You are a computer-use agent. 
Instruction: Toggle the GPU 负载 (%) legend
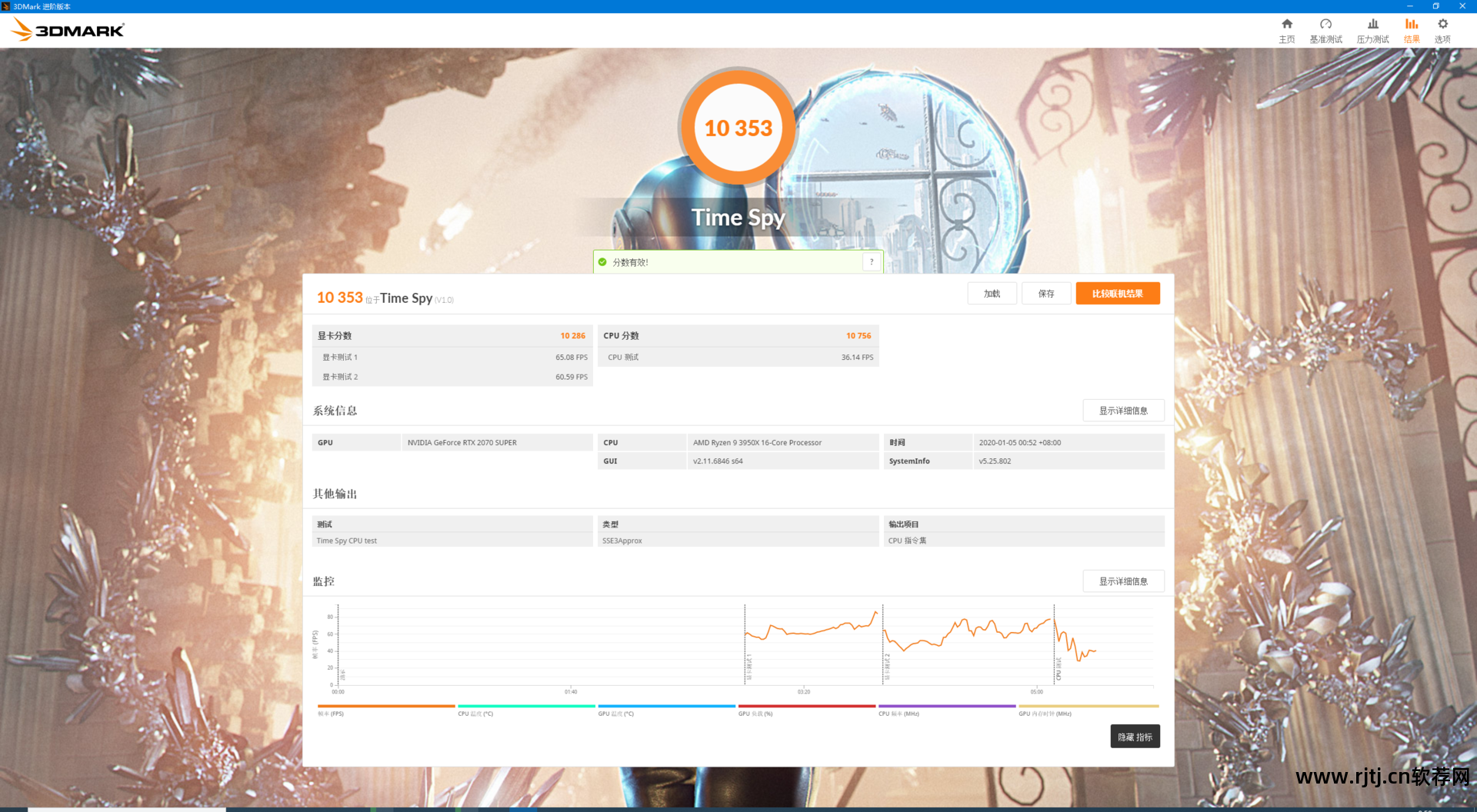point(807,710)
